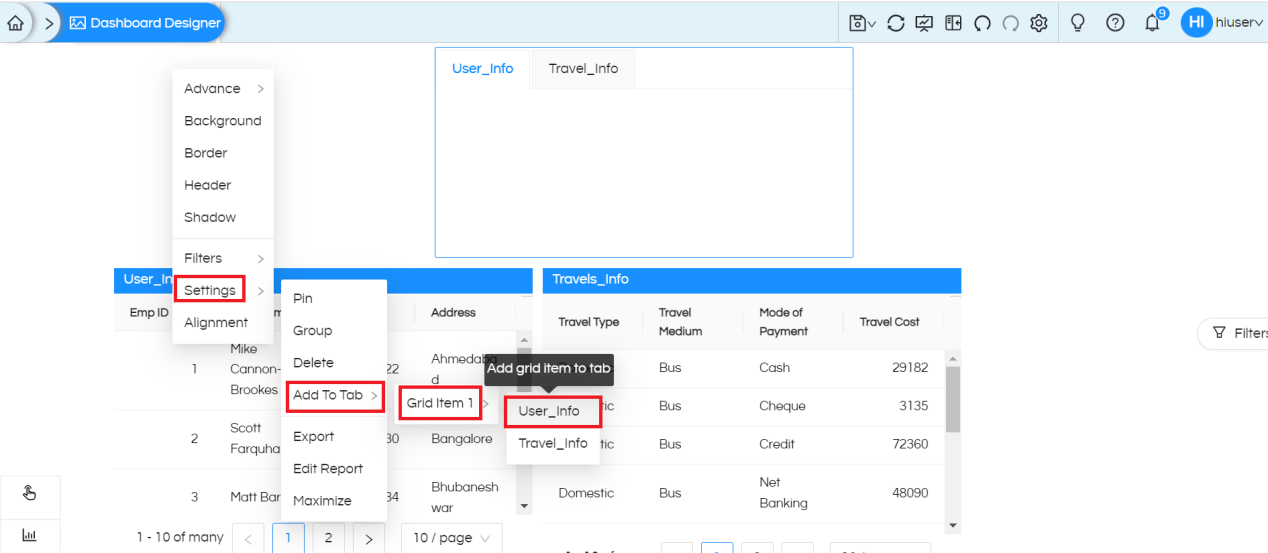Select the Net Banking payment cell

point(783,493)
